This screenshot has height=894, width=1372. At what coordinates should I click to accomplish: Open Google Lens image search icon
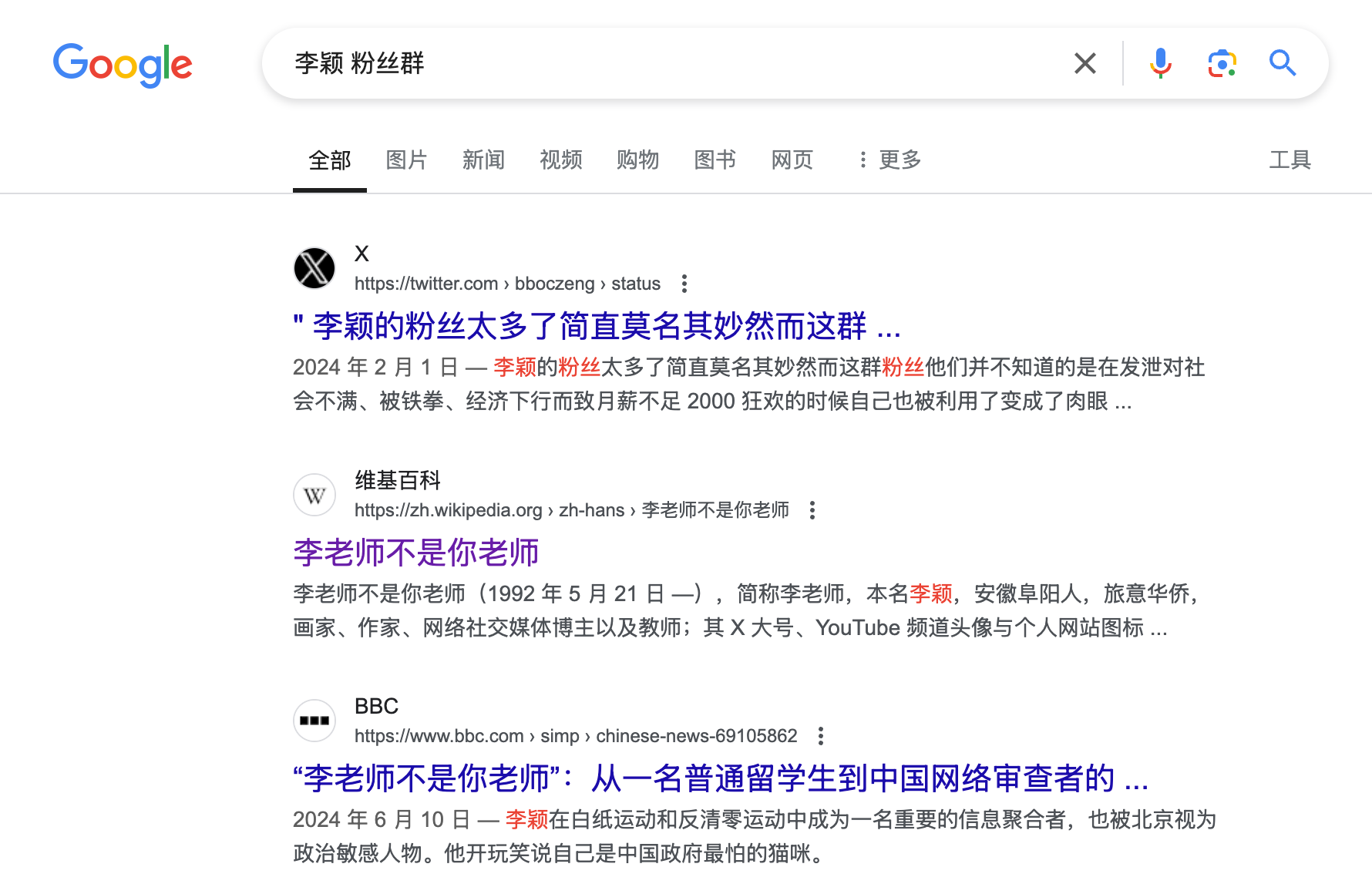click(1222, 63)
